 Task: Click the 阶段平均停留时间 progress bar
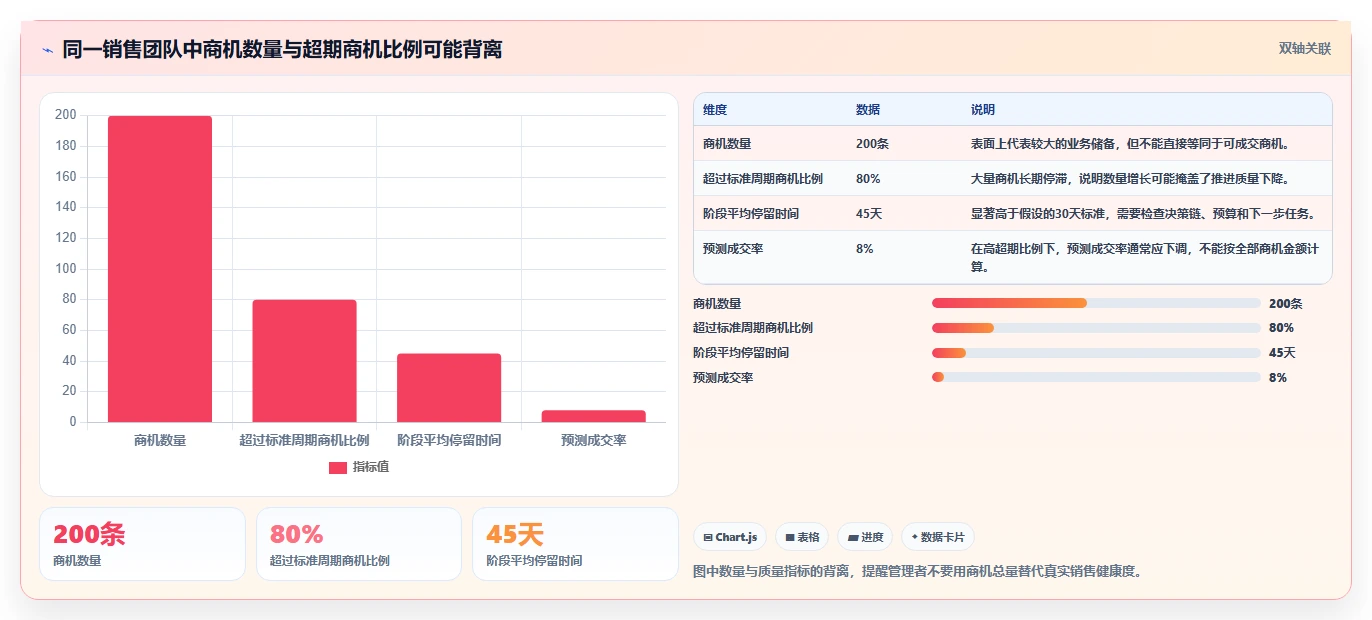click(1096, 353)
